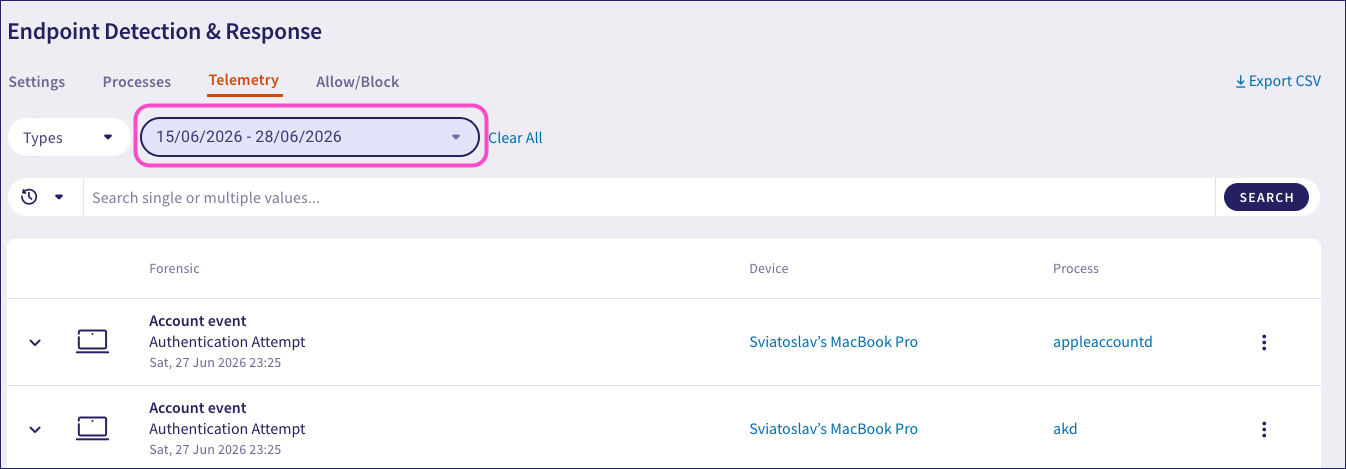Focus the Search single or multiple values field
This screenshot has height=469, width=1346.
click(649, 197)
